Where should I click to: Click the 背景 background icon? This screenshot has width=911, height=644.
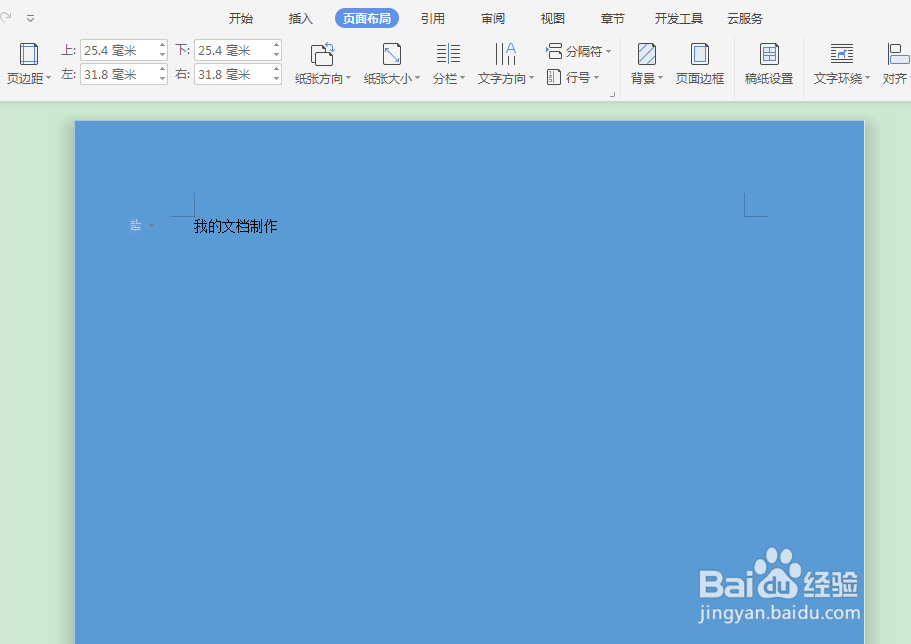point(647,54)
